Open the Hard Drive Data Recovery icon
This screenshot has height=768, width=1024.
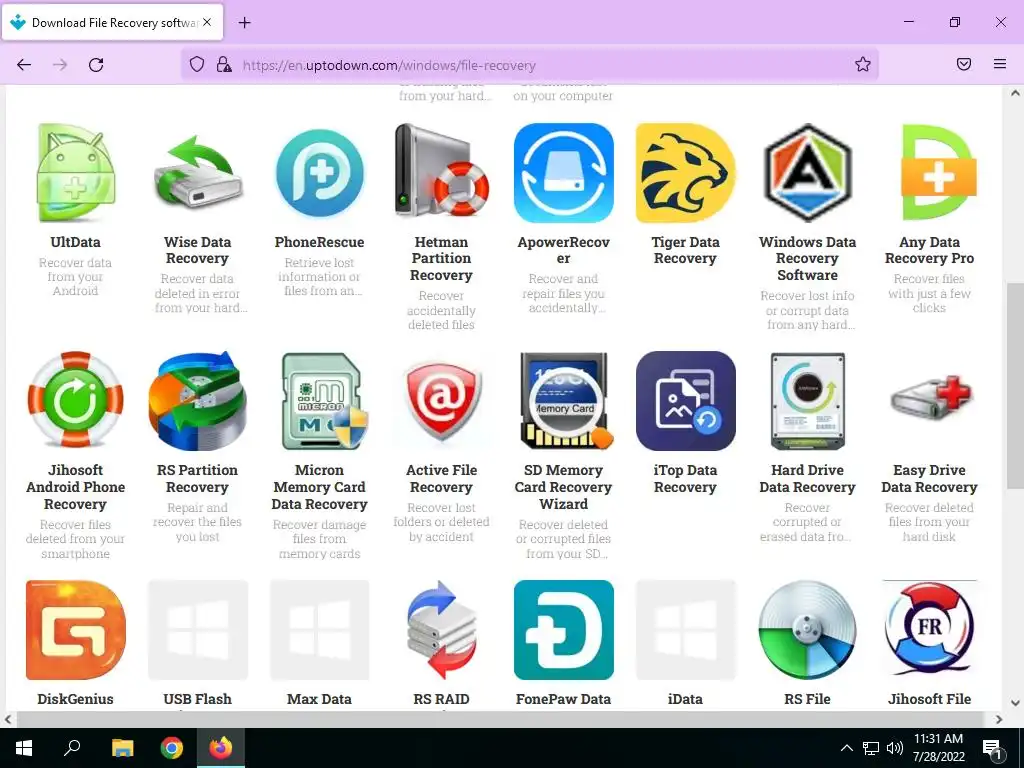pyautogui.click(x=808, y=401)
